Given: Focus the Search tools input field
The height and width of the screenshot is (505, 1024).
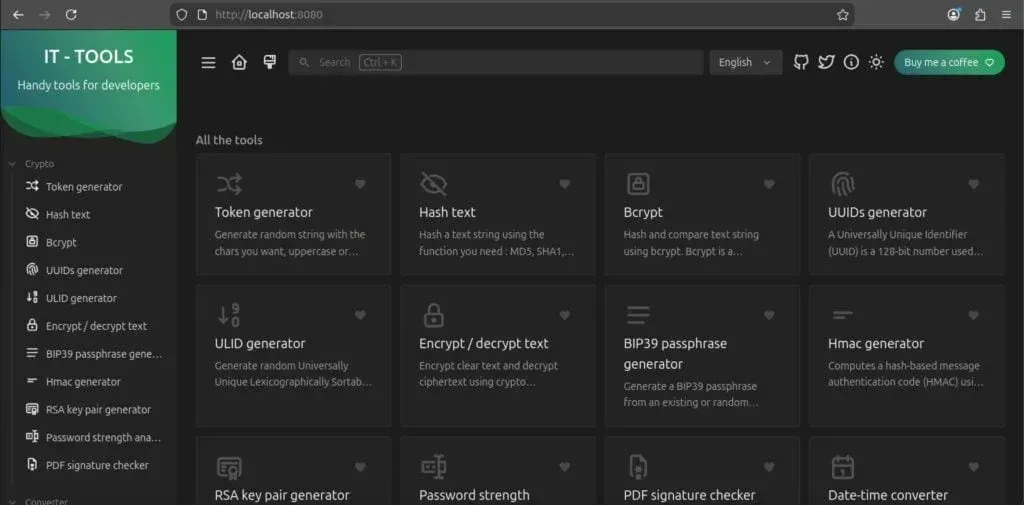Looking at the screenshot, I should pos(496,62).
